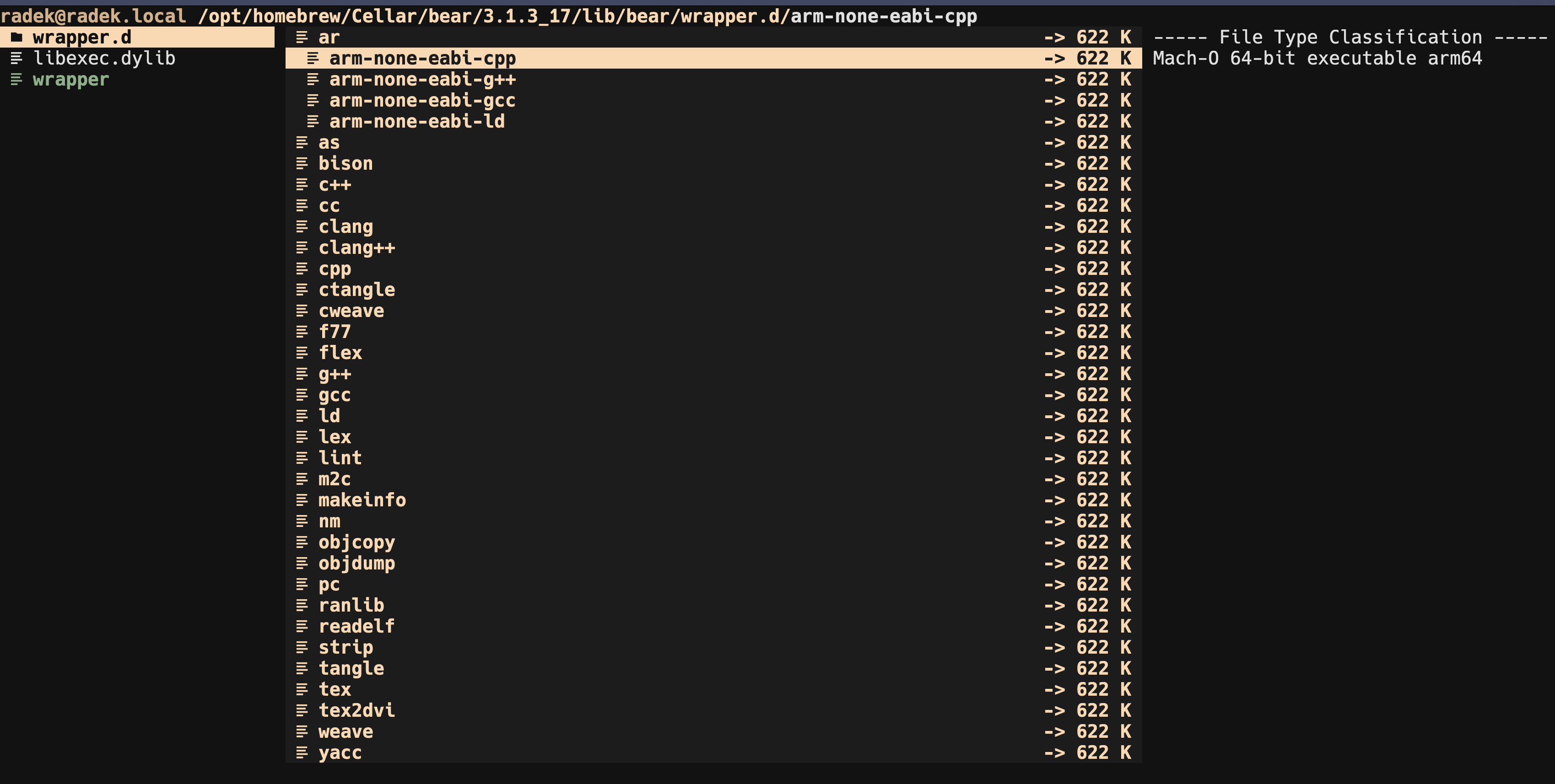1555x784 pixels.
Task: Click the green file icon beside wrapper
Action: [x=17, y=80]
